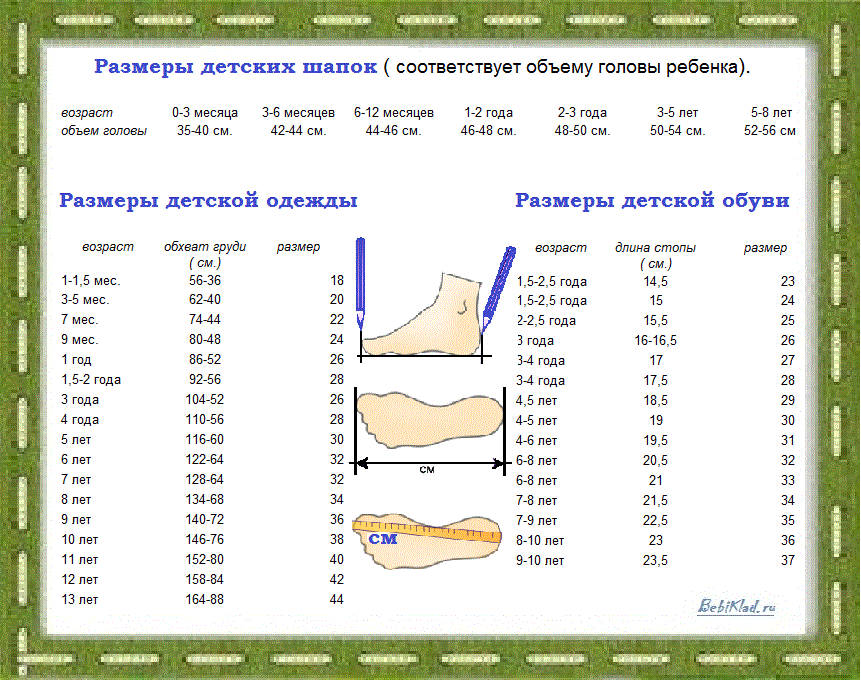Click the chest value '164-88'

[205, 600]
